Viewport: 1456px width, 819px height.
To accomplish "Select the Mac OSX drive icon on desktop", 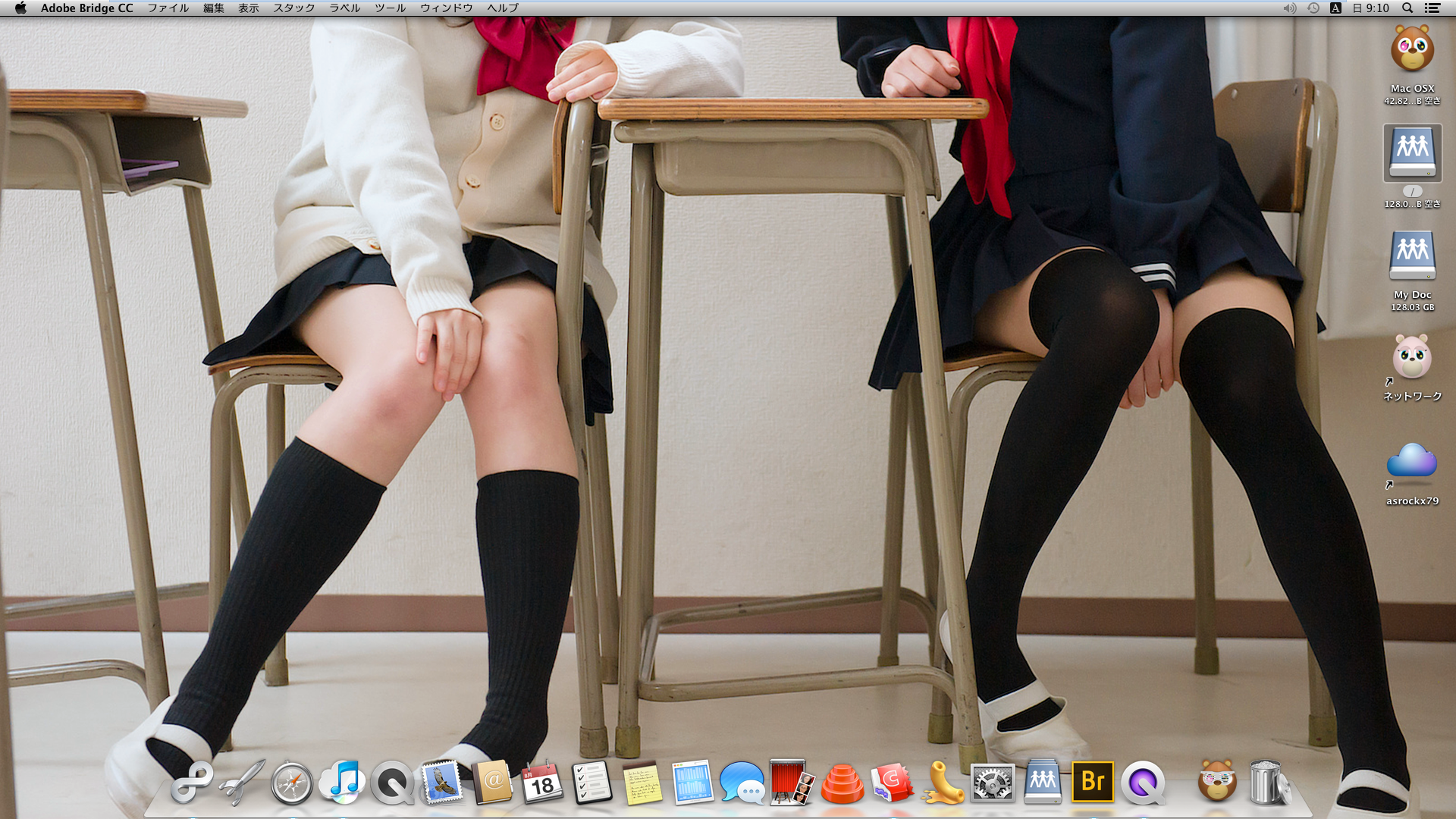I will click(1412, 49).
